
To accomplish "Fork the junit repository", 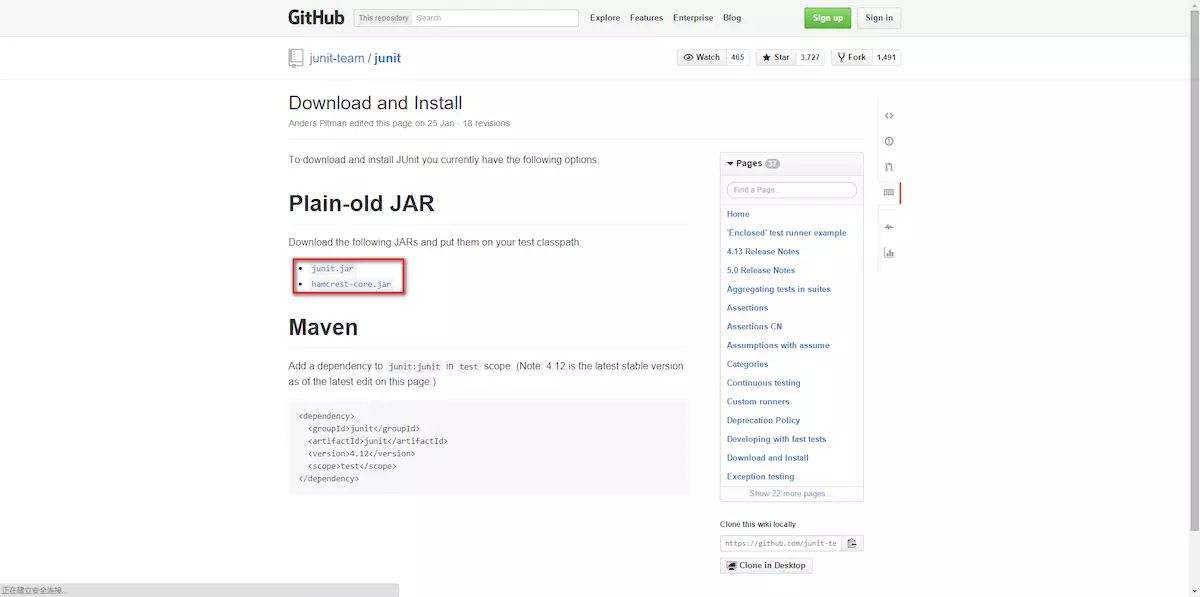I will pos(852,58).
